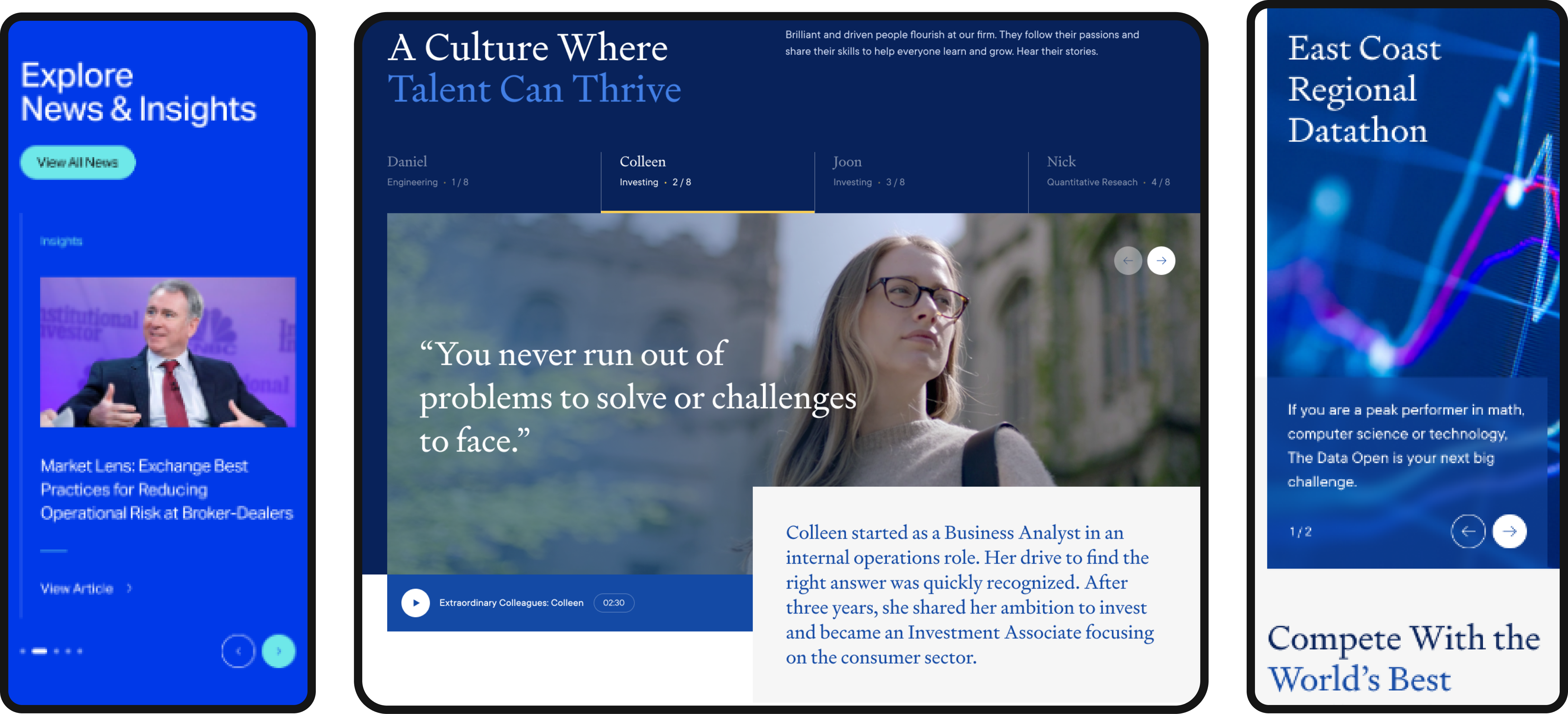Viewport: 1568px width, 714px height.
Task: Click the 1 / 2 slide counter
Action: pos(1301,532)
